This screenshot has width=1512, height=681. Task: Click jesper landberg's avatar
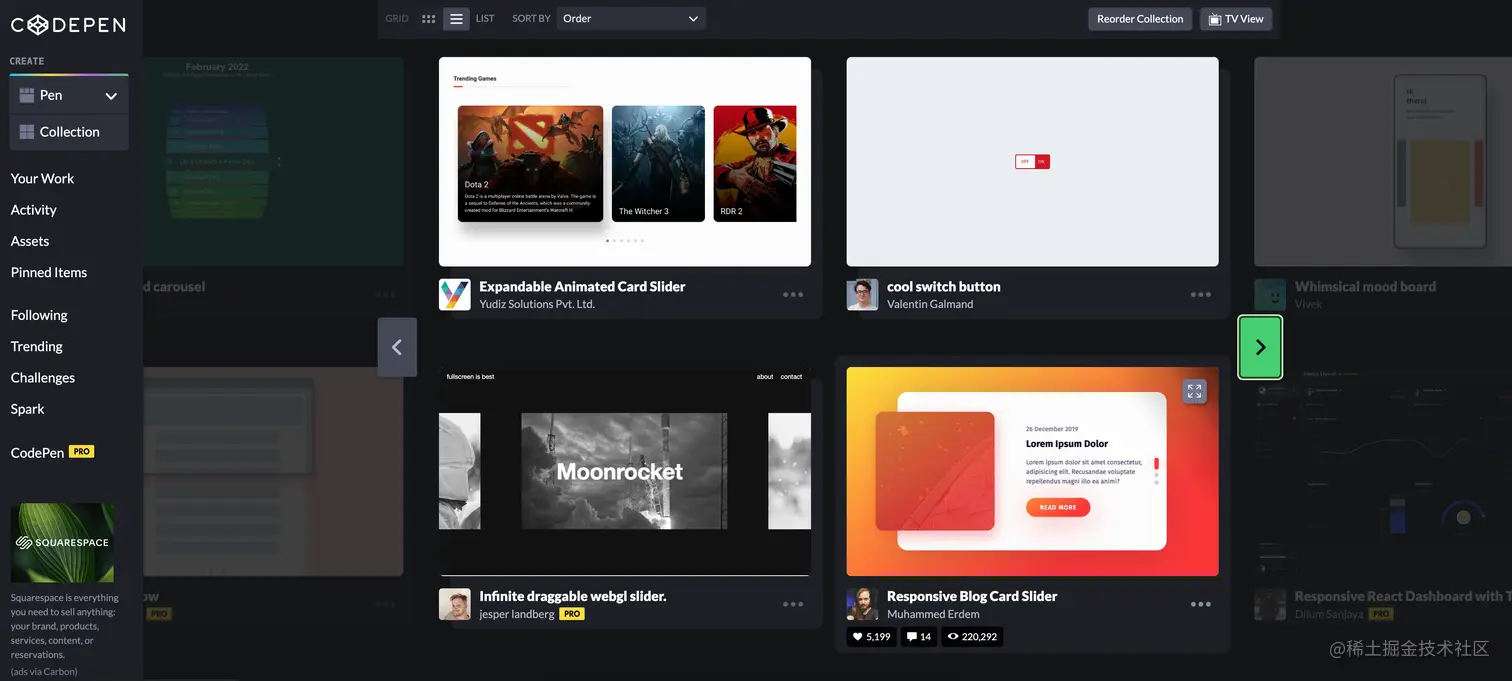(x=454, y=604)
